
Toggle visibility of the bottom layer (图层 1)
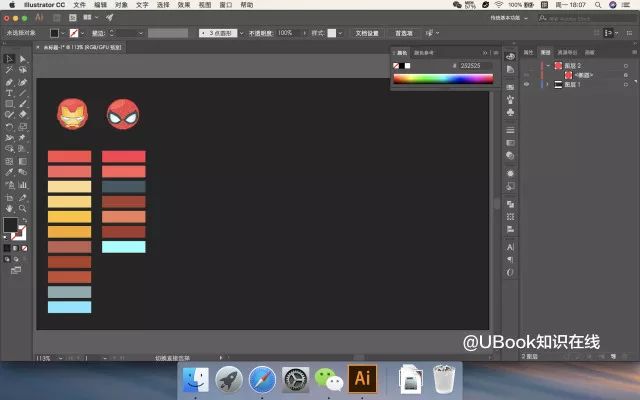click(527, 84)
